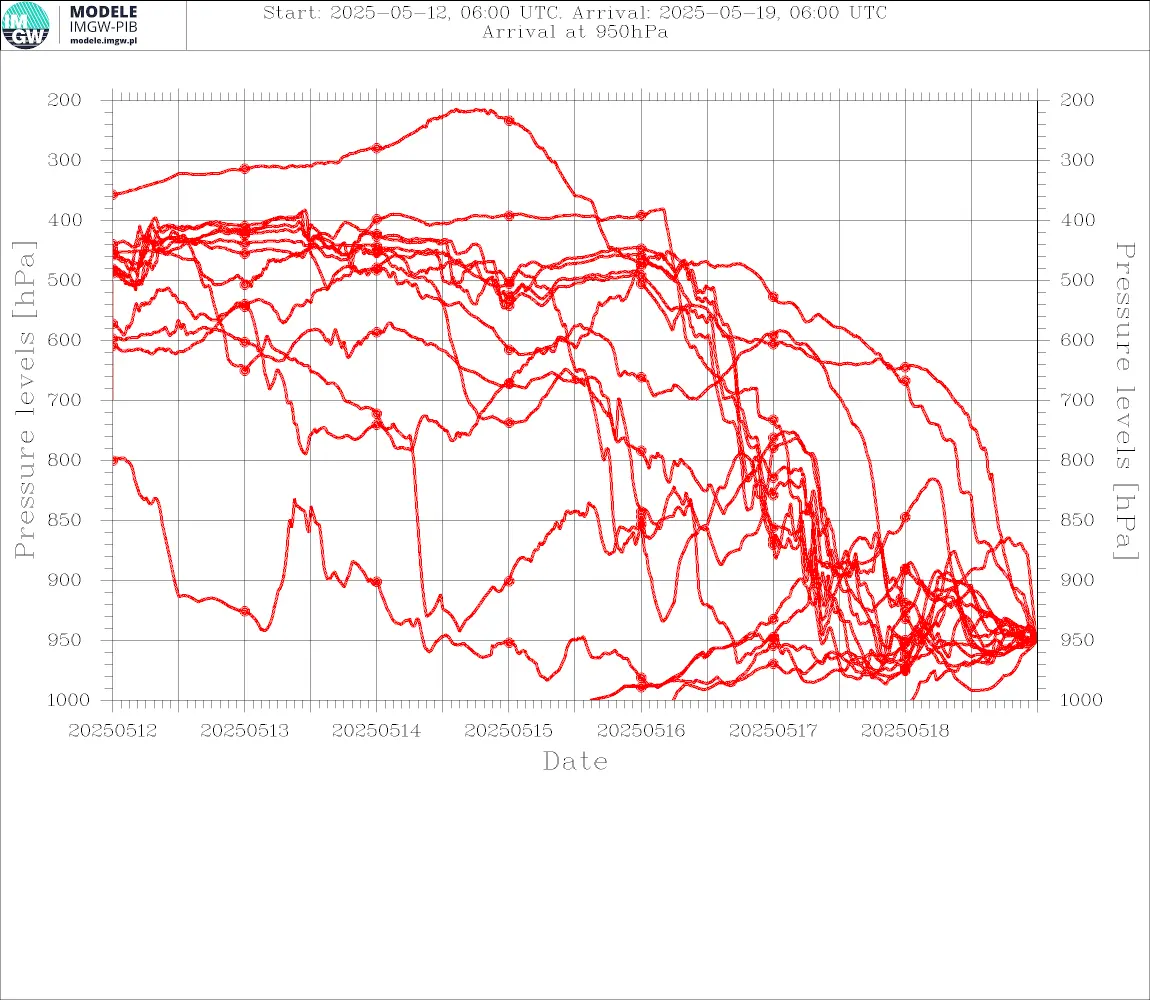Click the 20250517 date axis label
The width and height of the screenshot is (1150, 1000).
point(773,731)
